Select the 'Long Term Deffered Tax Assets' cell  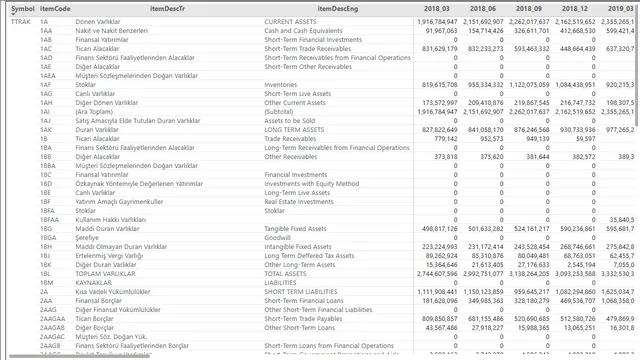[309, 256]
